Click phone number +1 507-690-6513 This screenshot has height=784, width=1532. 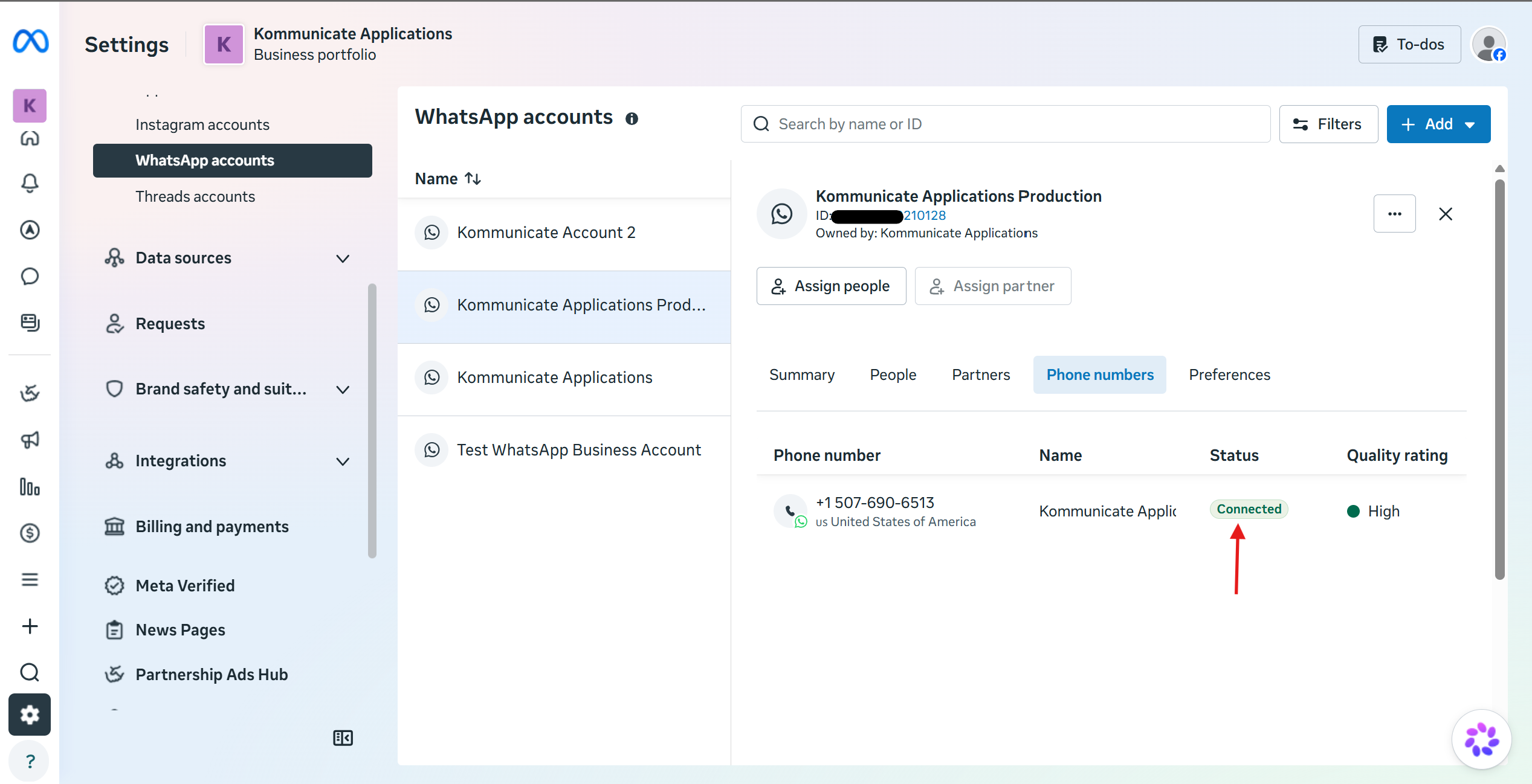874,503
